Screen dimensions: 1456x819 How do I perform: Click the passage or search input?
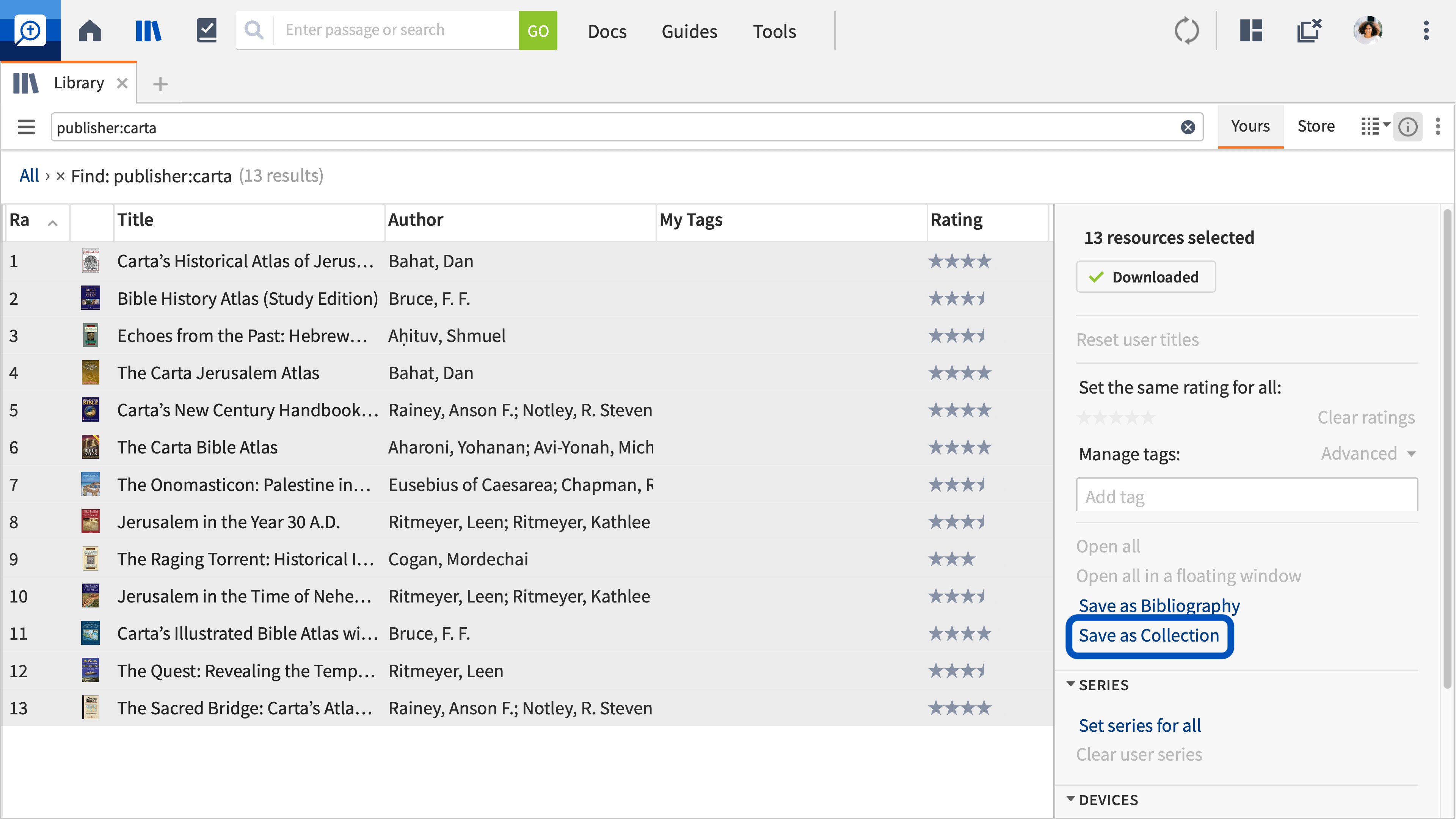tap(397, 30)
